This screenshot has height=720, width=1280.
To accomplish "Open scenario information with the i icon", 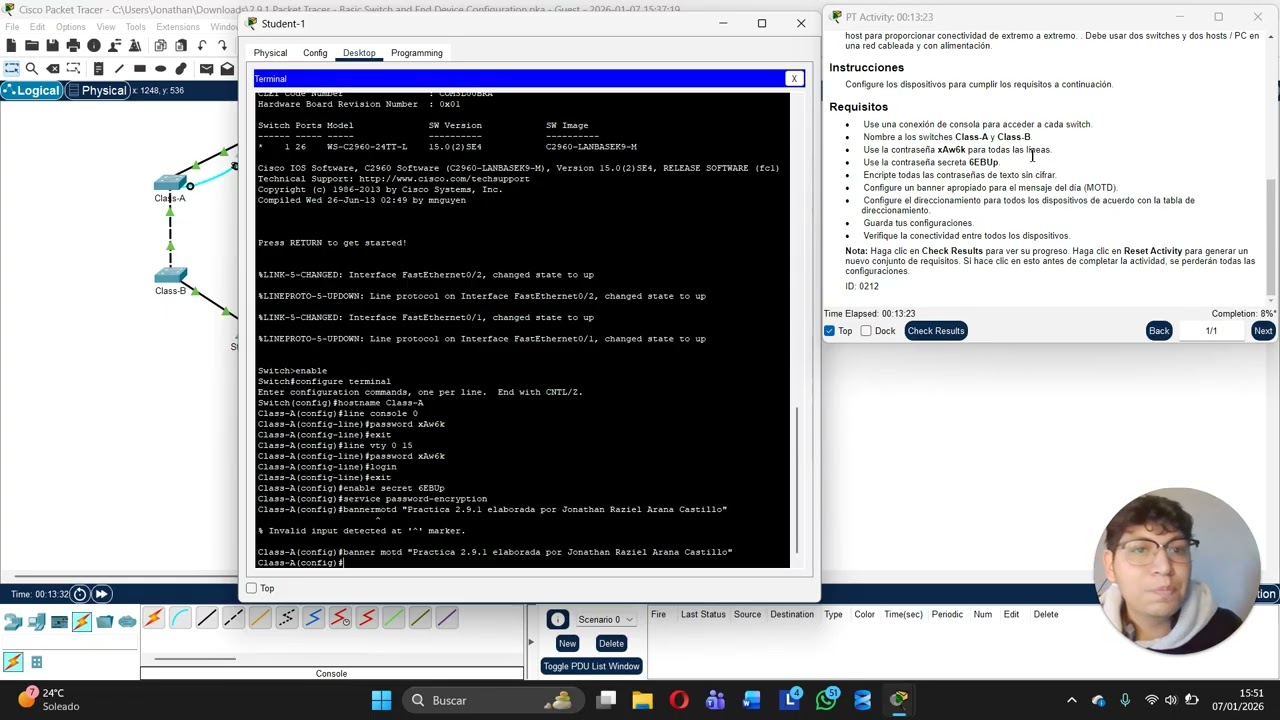I will click(557, 619).
